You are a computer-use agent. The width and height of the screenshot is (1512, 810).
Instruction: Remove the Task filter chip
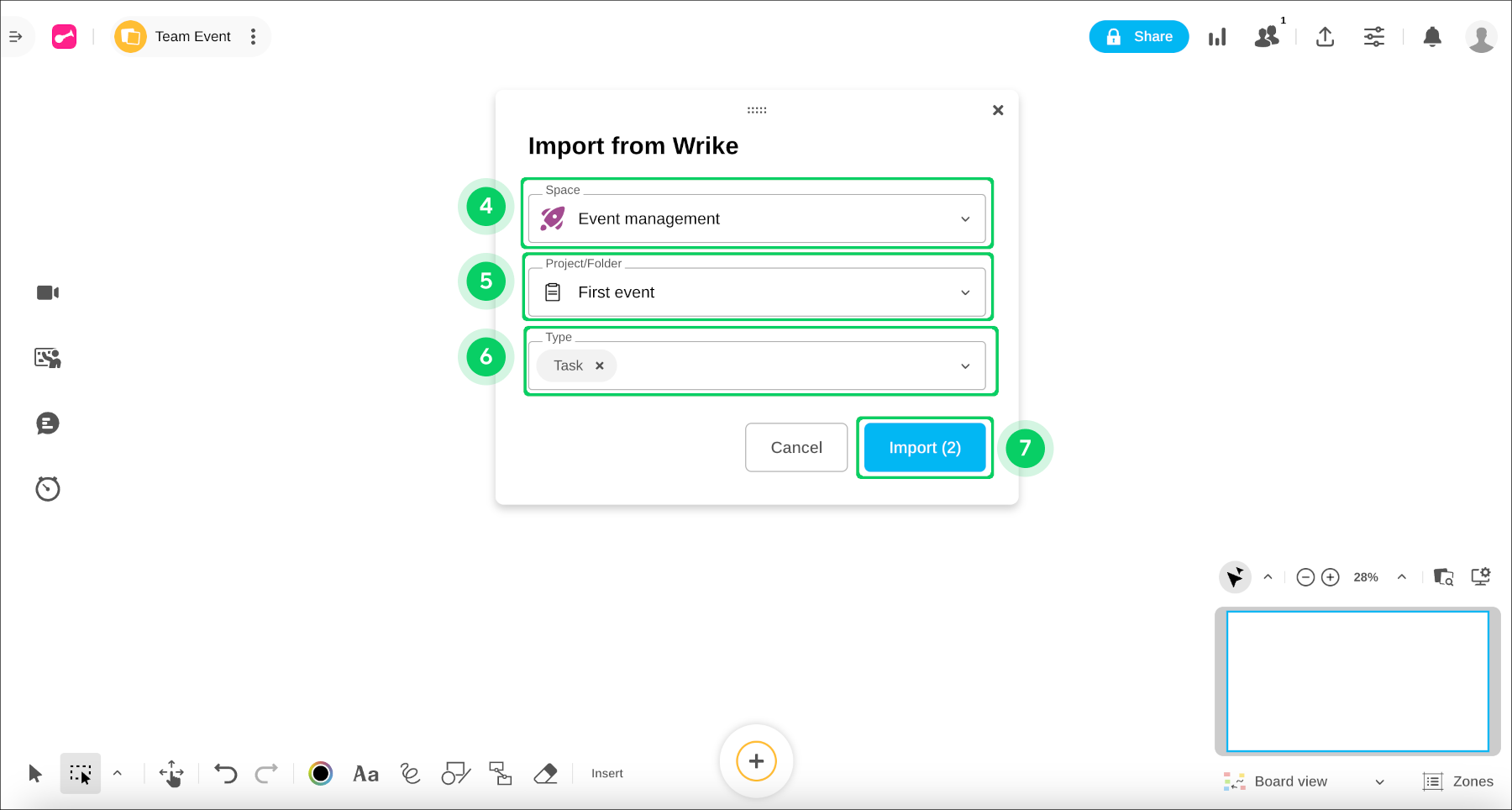tap(599, 366)
